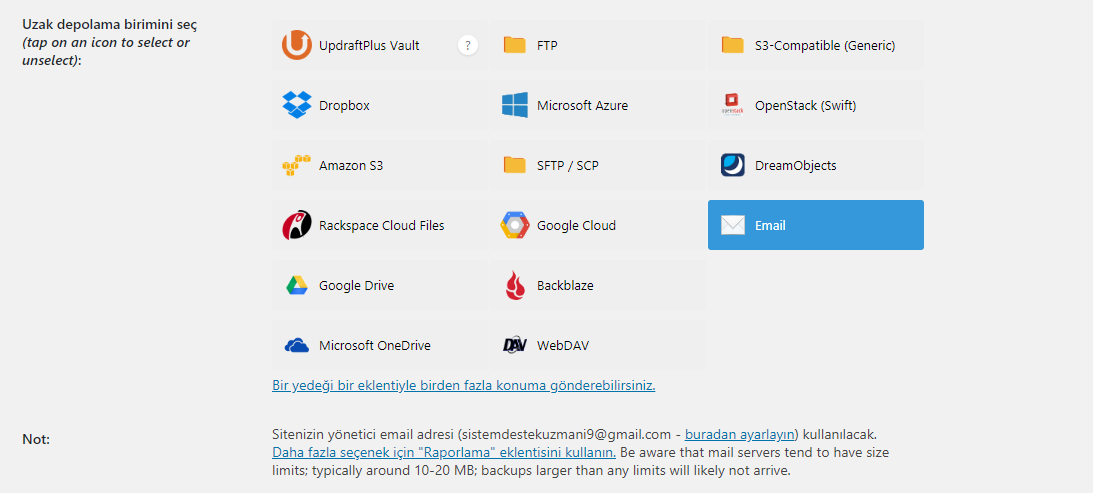The image size is (1093, 493).
Task: Click the Email envelope icon
Action: (733, 225)
